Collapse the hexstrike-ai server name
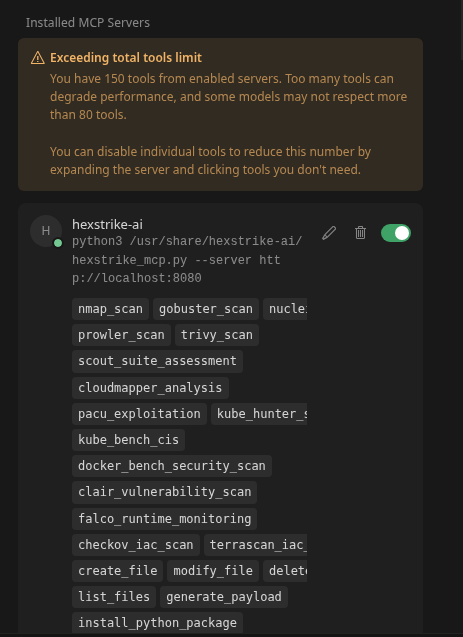463x637 pixels. click(x=107, y=224)
